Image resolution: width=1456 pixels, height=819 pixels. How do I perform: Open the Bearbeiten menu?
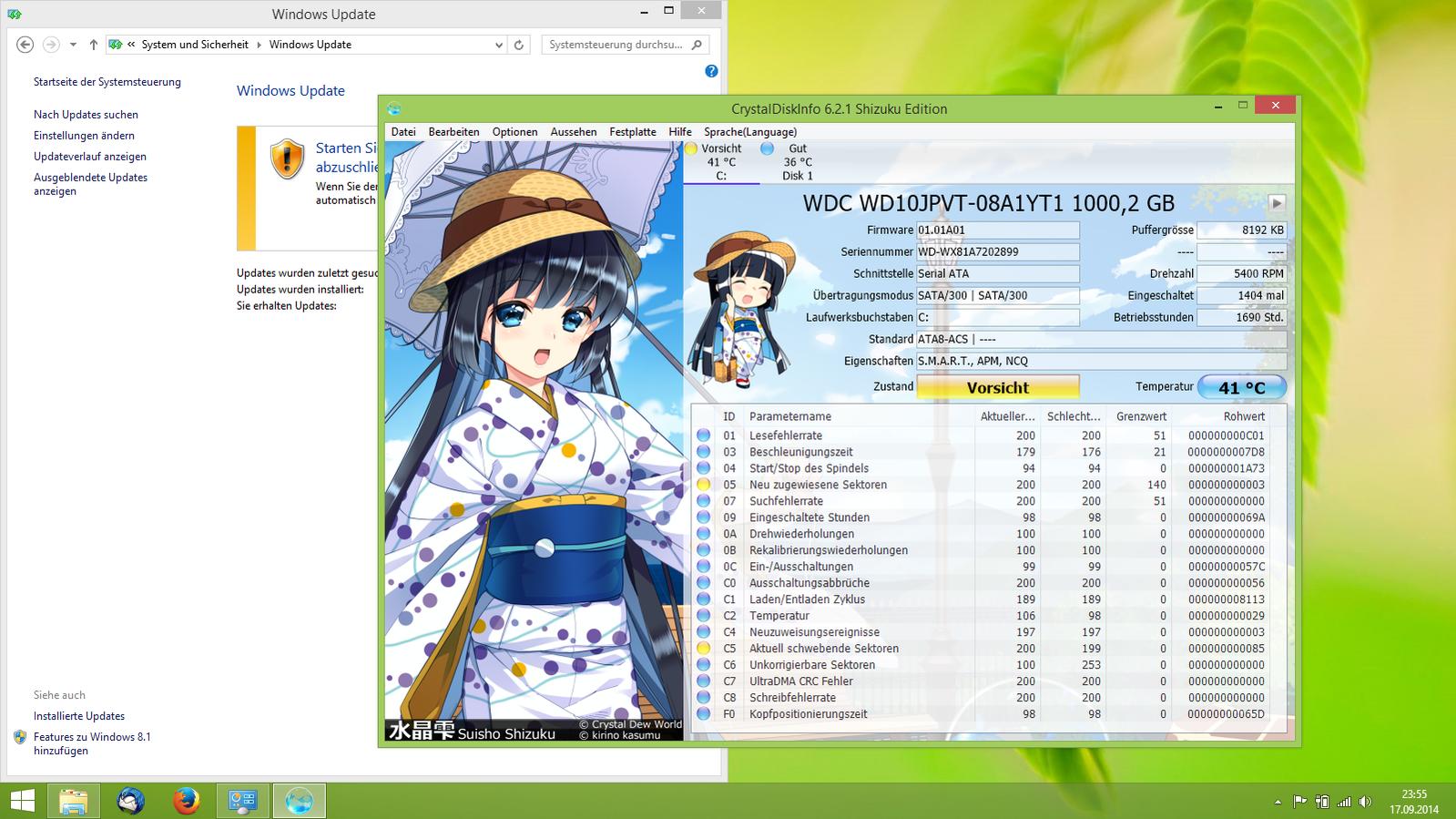453,132
